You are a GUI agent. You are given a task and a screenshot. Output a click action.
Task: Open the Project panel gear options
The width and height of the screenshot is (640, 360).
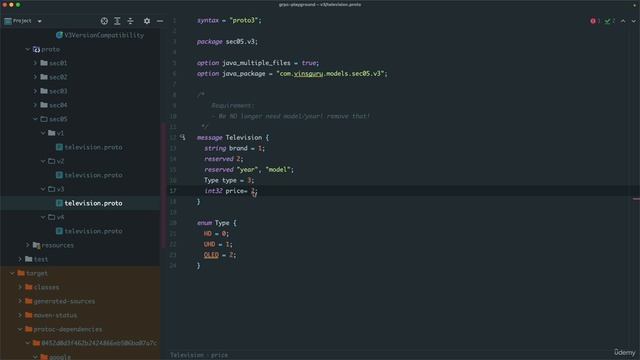[147, 21]
